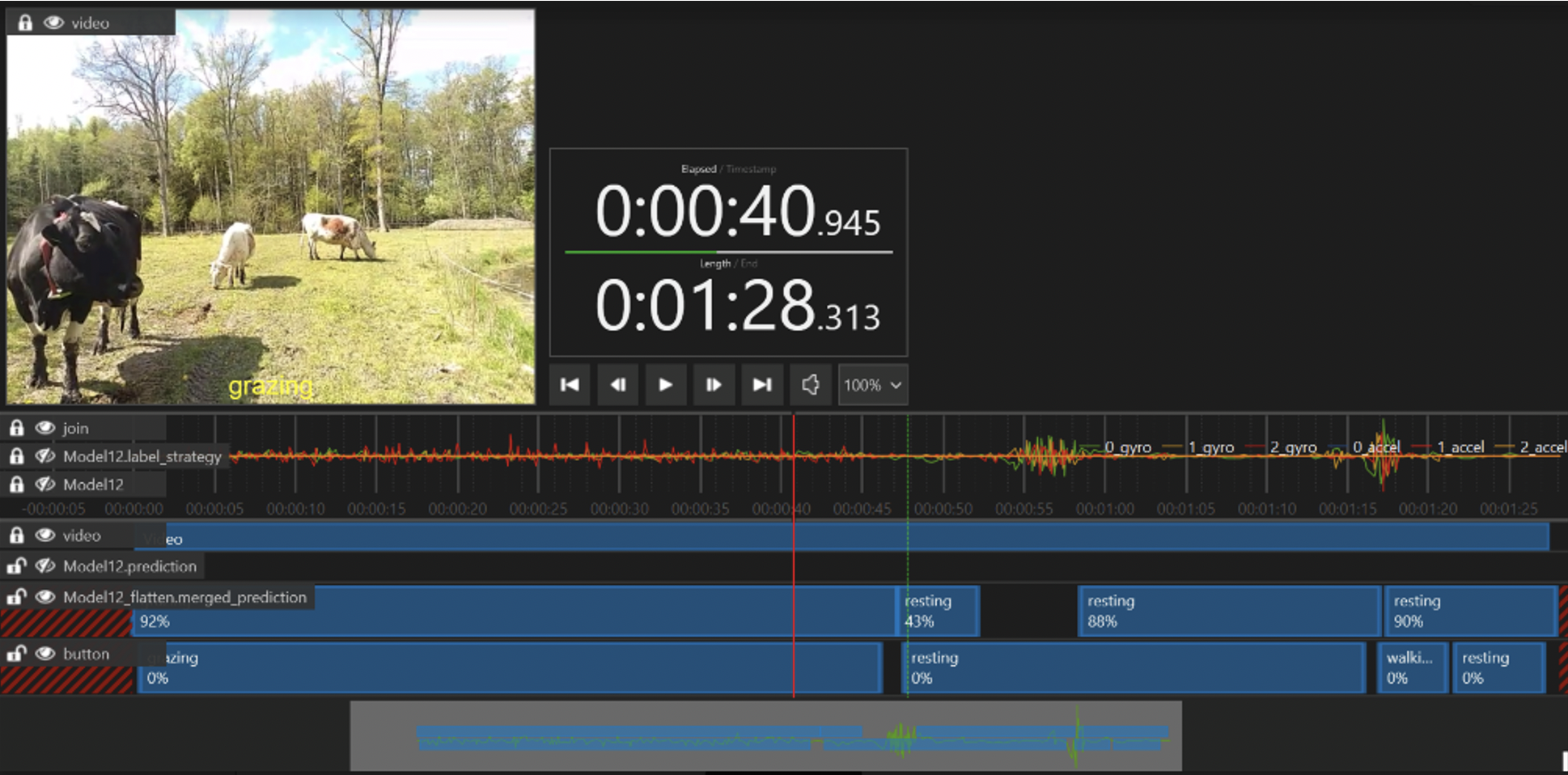Hide the video preview panel eye
Image resolution: width=1568 pixels, height=775 pixels.
pyautogui.click(x=54, y=23)
